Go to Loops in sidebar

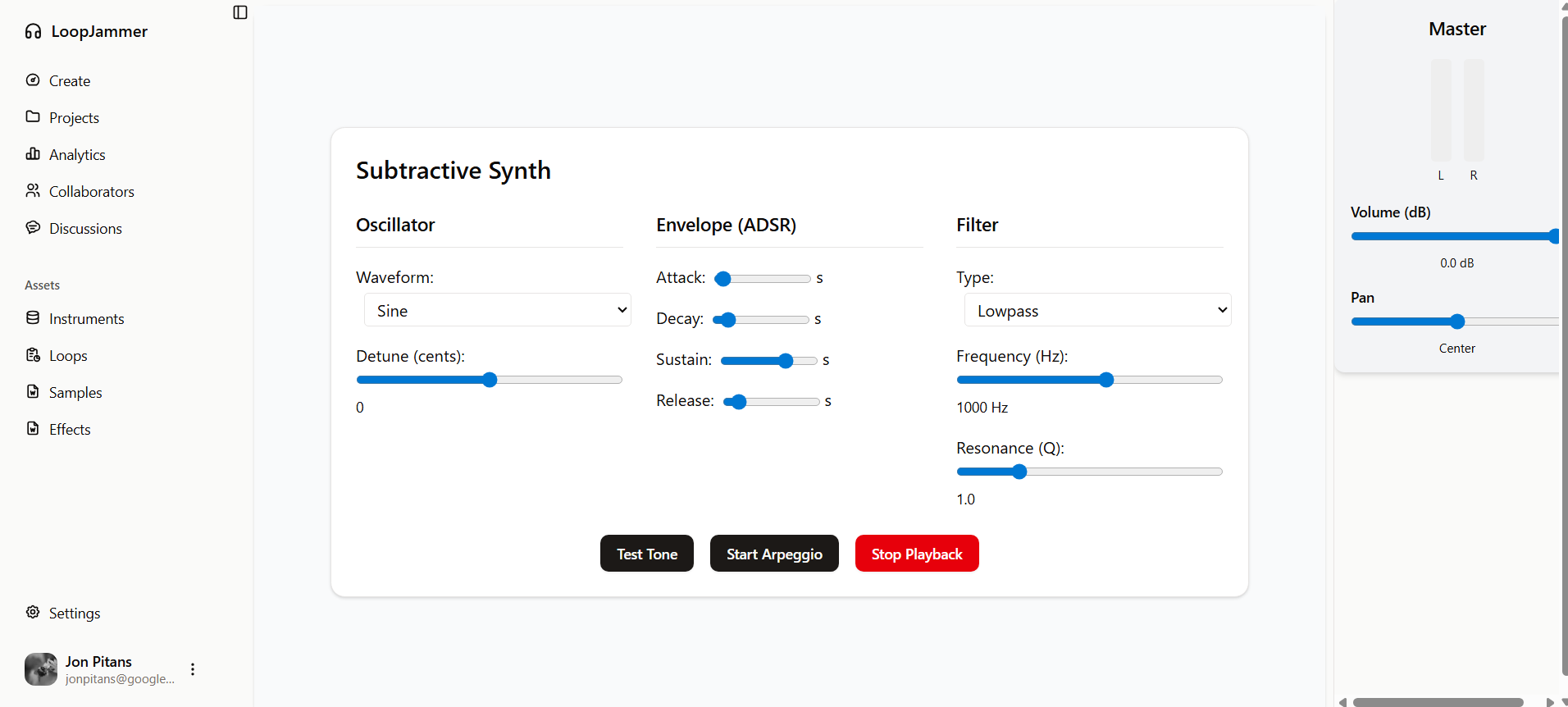[68, 356]
